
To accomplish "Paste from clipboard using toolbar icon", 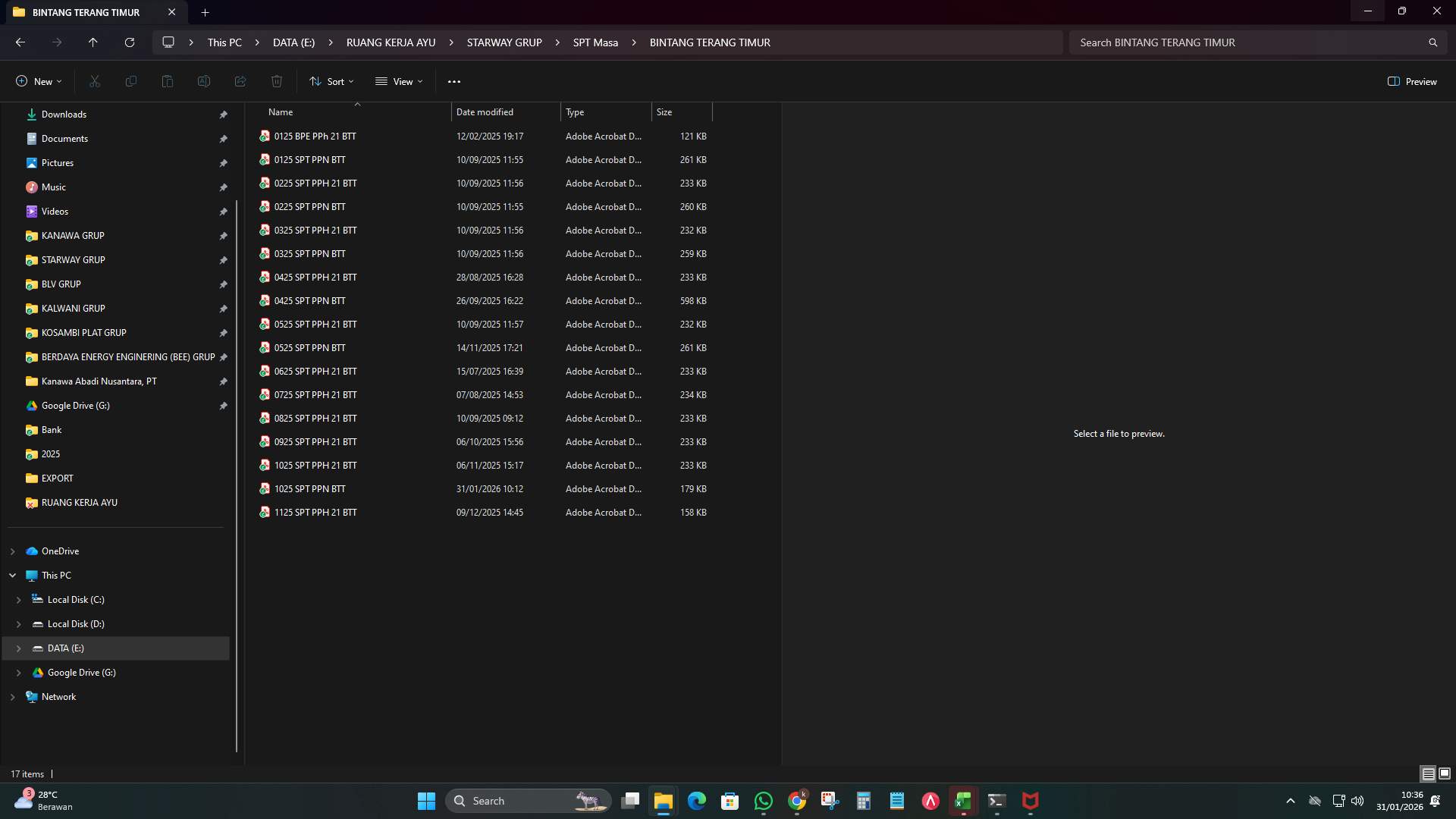I will (x=167, y=81).
